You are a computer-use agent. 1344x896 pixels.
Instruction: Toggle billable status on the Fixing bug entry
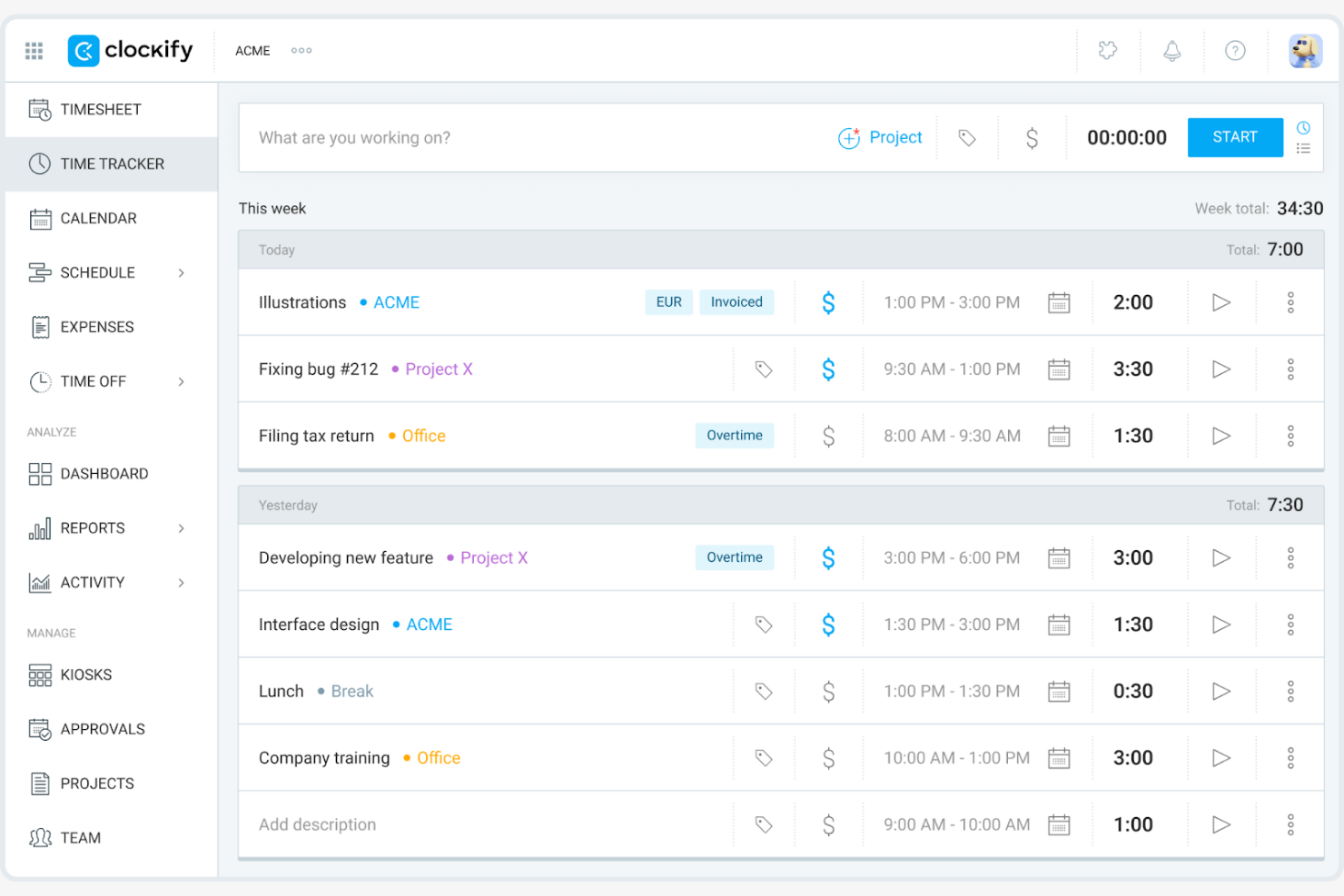click(x=828, y=369)
